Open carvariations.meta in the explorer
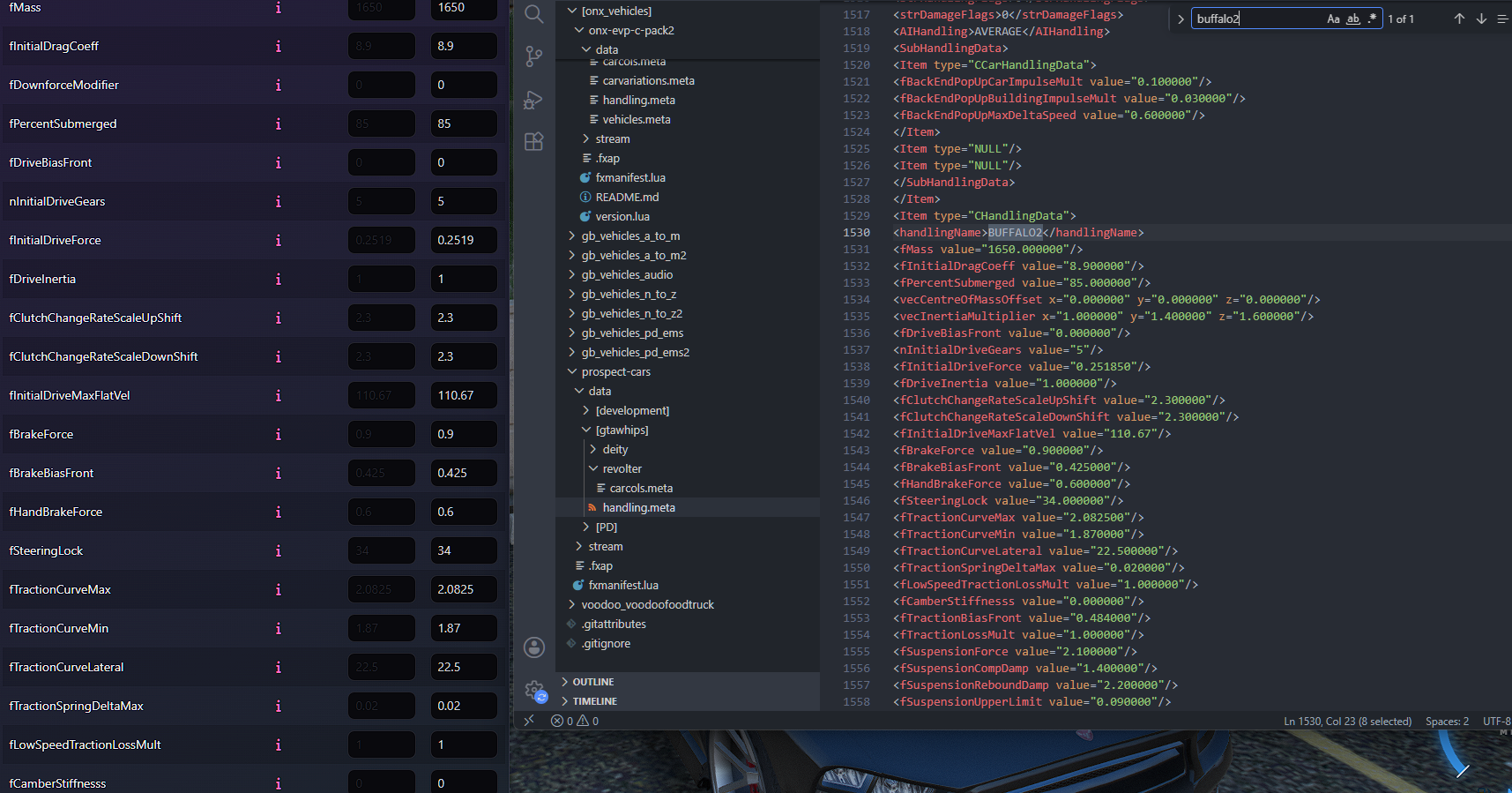 (x=648, y=80)
